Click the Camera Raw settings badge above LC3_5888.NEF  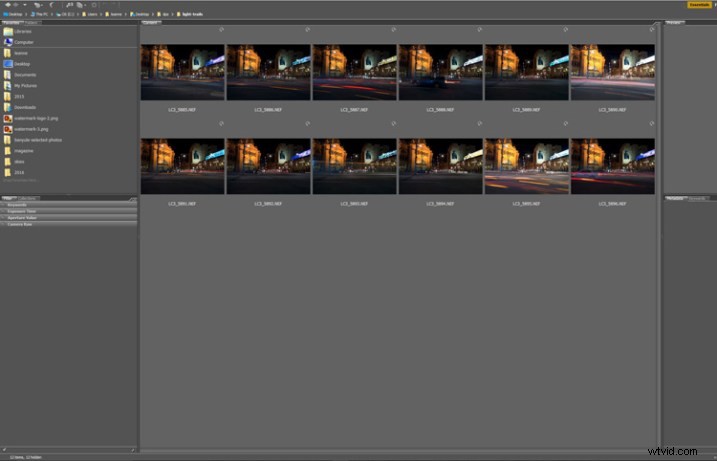pos(479,29)
